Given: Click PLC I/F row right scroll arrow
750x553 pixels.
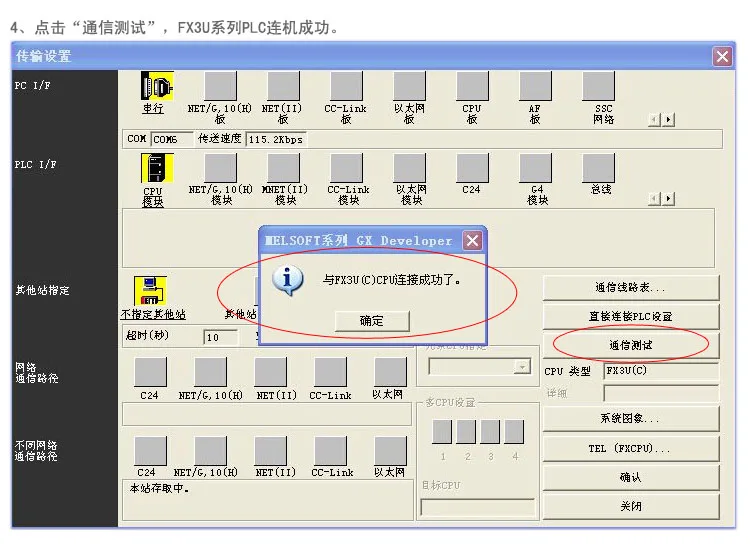Looking at the screenshot, I should [669, 199].
